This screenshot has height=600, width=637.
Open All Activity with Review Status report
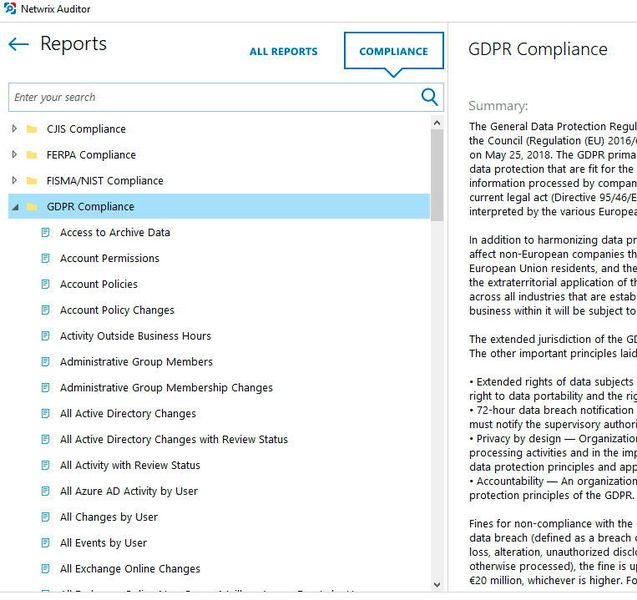(x=130, y=466)
